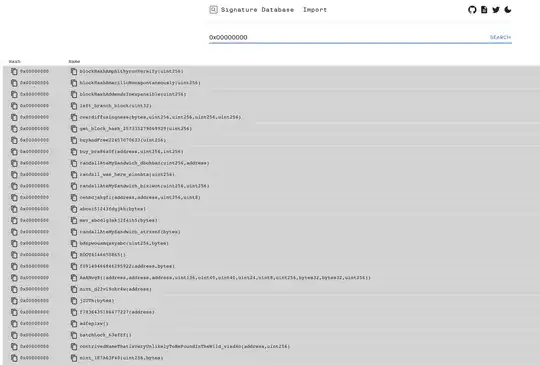Copy name icon for buy_ (address,uint256,int256)
The width and height of the screenshot is (540, 365).
[74, 152]
